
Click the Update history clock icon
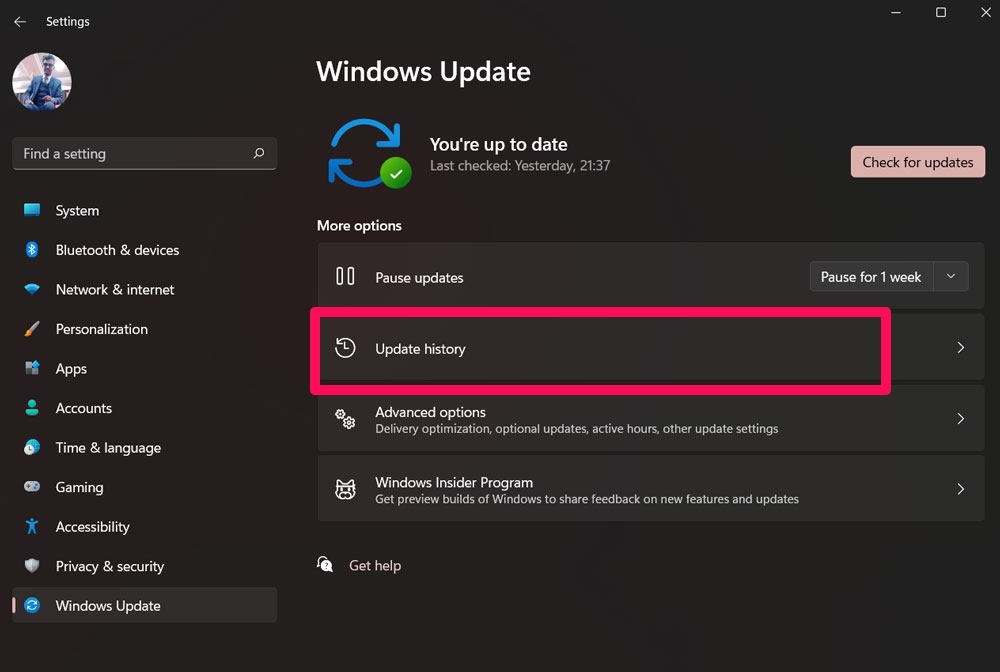pyautogui.click(x=345, y=348)
